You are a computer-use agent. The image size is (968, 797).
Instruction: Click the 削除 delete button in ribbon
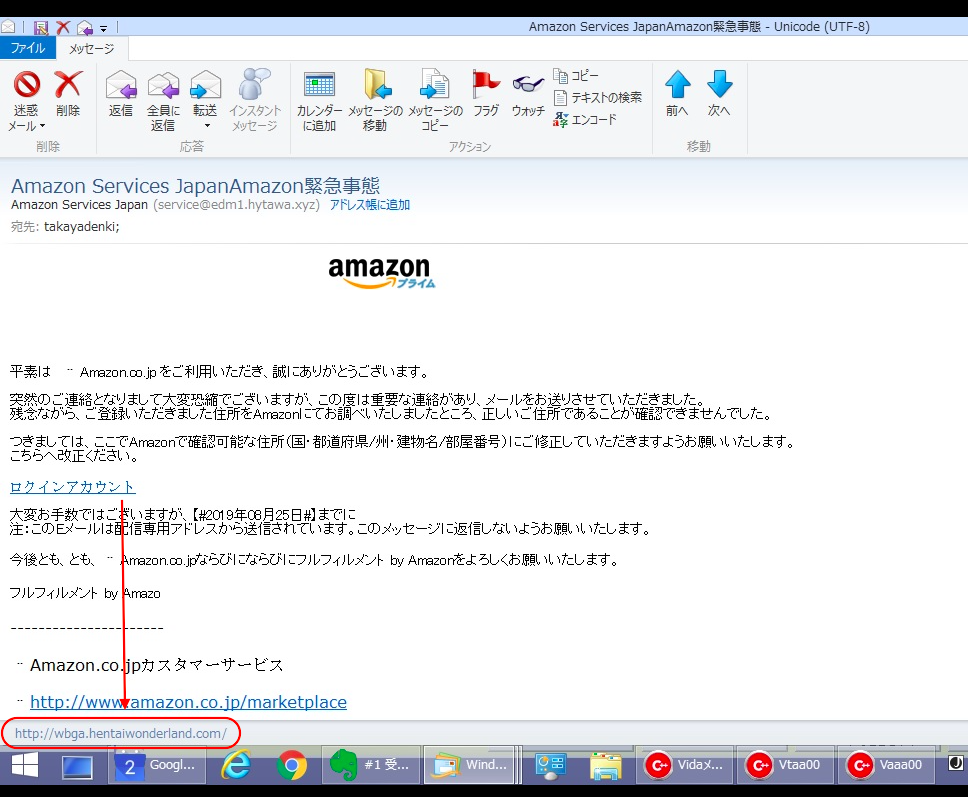point(68,93)
